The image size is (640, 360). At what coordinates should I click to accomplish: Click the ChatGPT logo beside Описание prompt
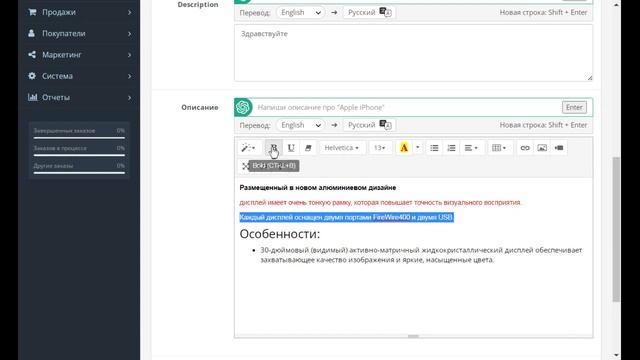click(x=243, y=107)
